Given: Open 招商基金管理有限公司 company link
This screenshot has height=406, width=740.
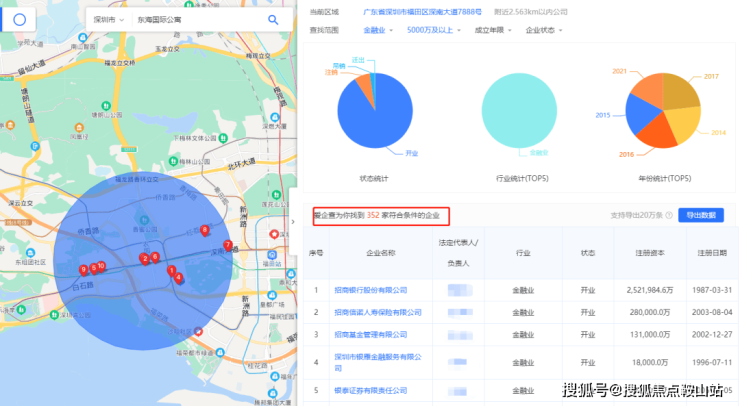Looking at the screenshot, I should (369, 334).
